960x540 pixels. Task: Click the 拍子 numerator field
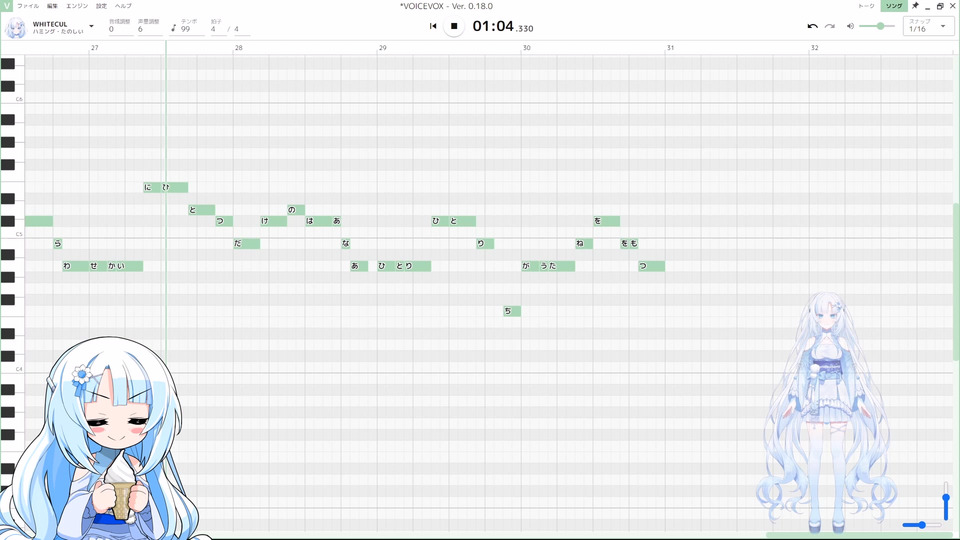217,29
